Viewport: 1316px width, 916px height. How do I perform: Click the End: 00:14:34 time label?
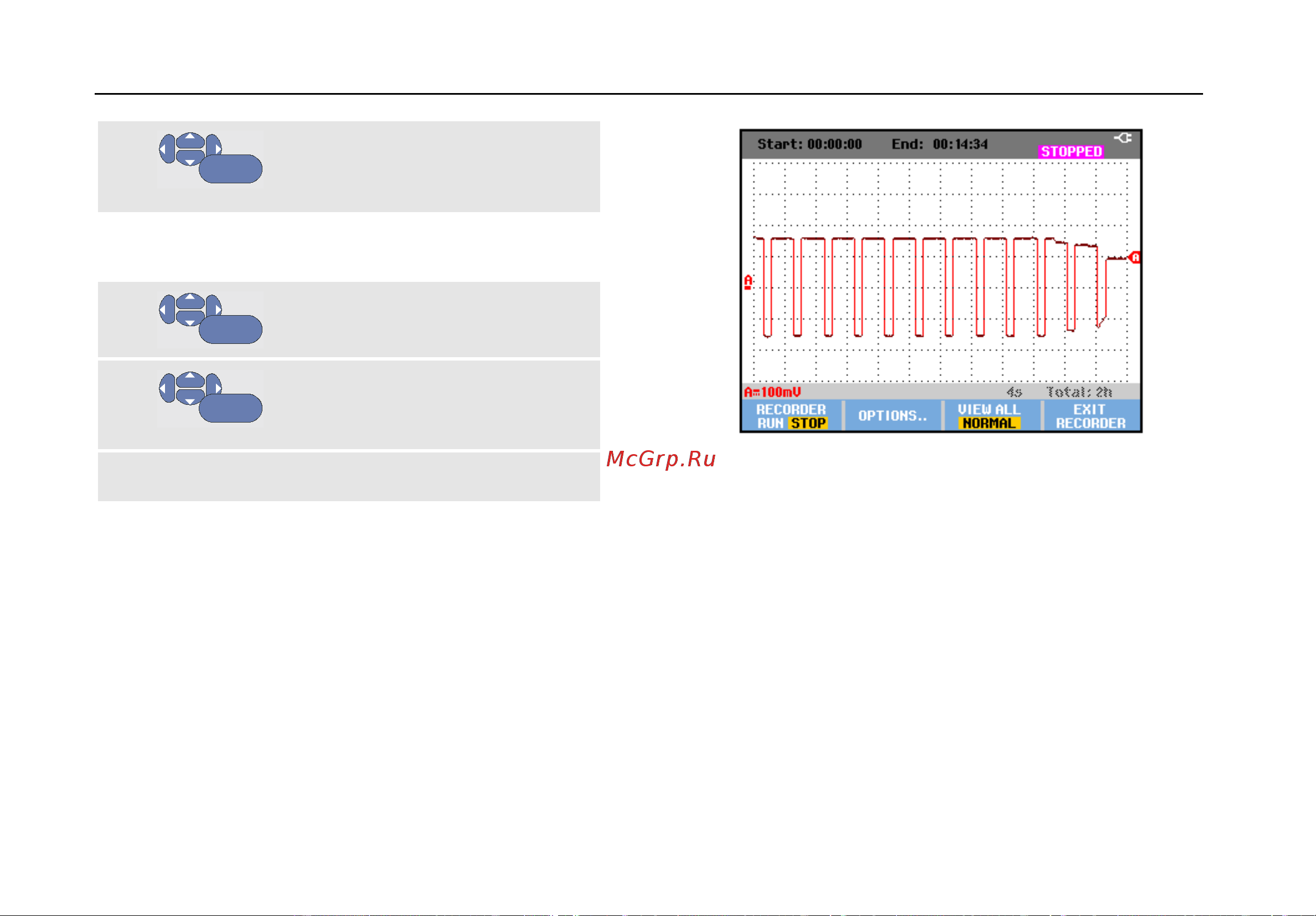point(940,144)
